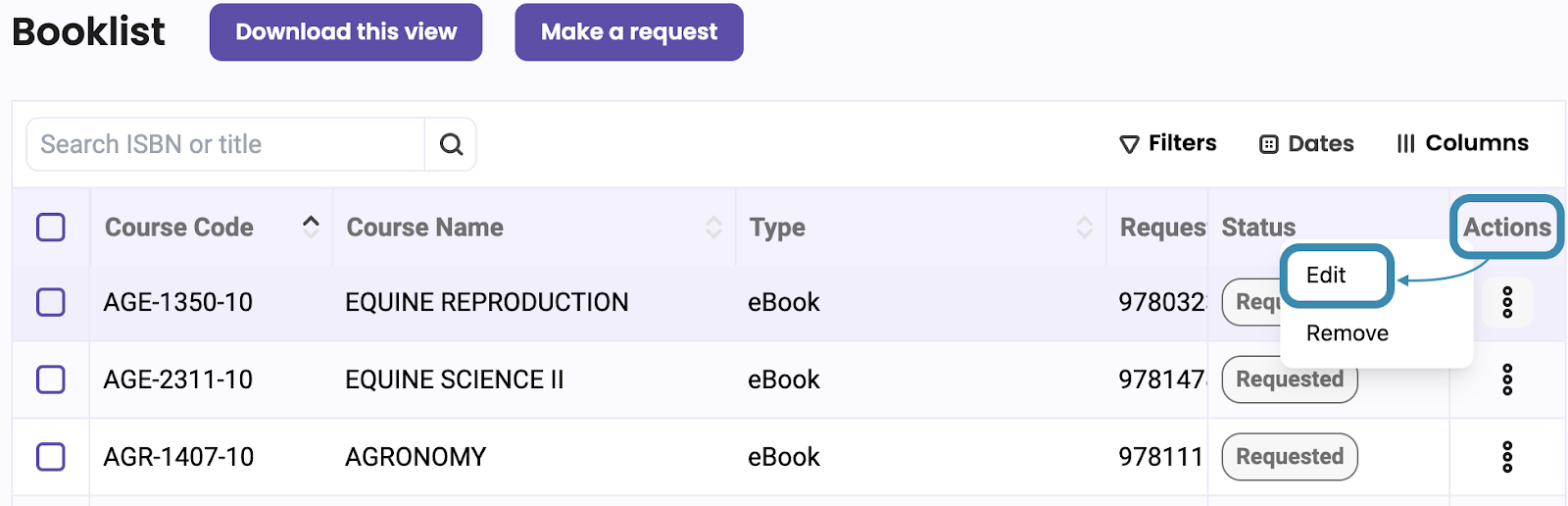
Task: Click Requested status badge for AGRONOMY
Action: pyautogui.click(x=1290, y=457)
